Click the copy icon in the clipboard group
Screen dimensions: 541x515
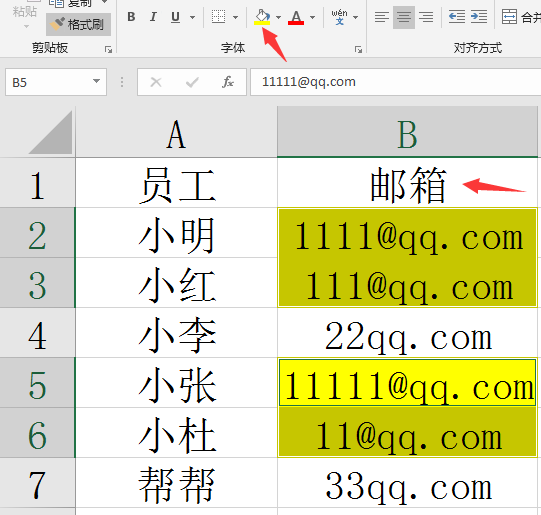[x=56, y=3]
